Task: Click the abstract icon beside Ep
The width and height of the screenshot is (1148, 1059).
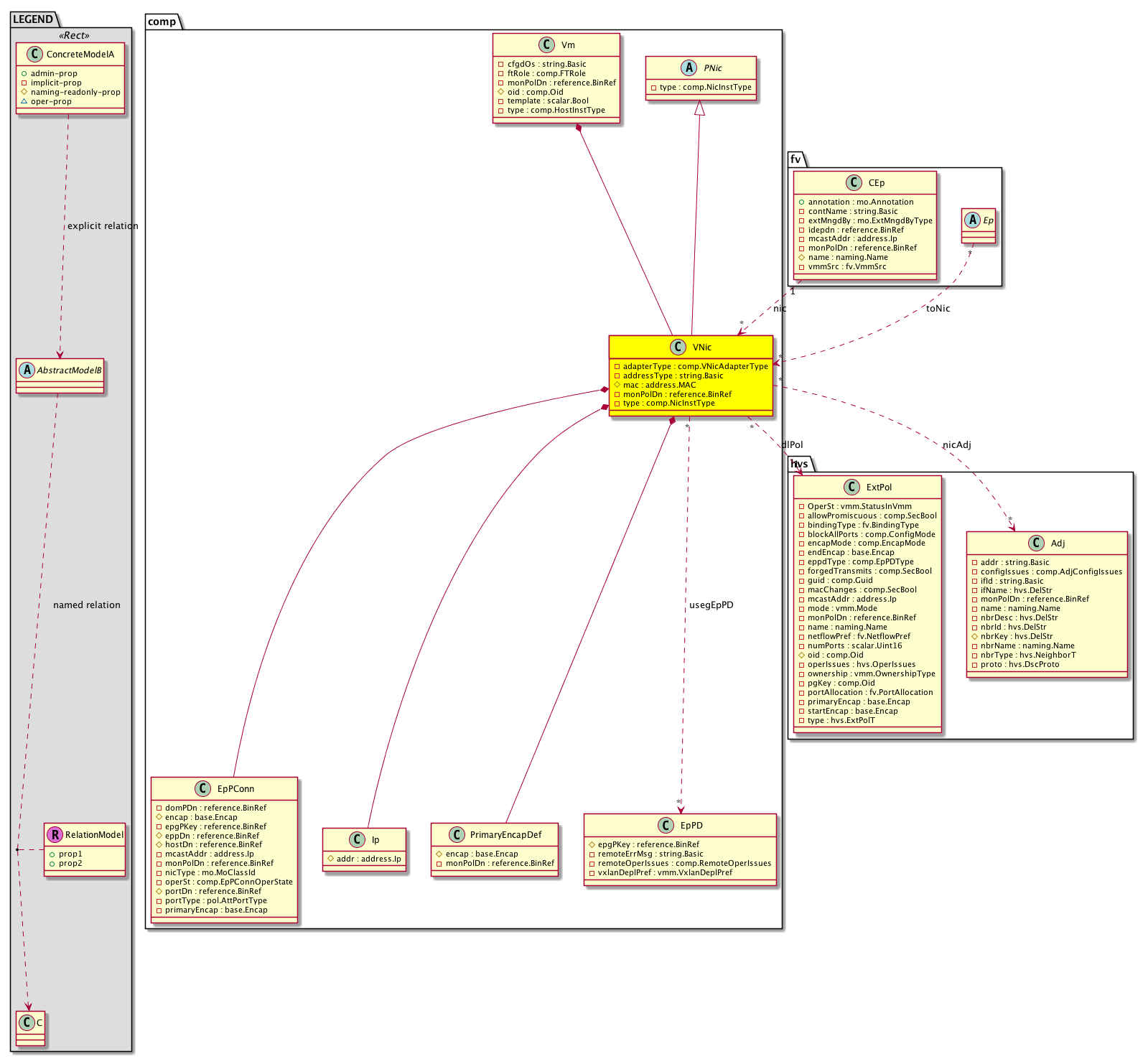Action: (x=973, y=220)
